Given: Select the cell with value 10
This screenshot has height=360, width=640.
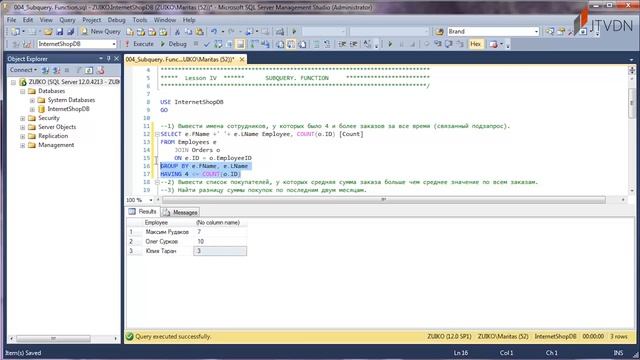Looking at the screenshot, I should (x=220, y=241).
